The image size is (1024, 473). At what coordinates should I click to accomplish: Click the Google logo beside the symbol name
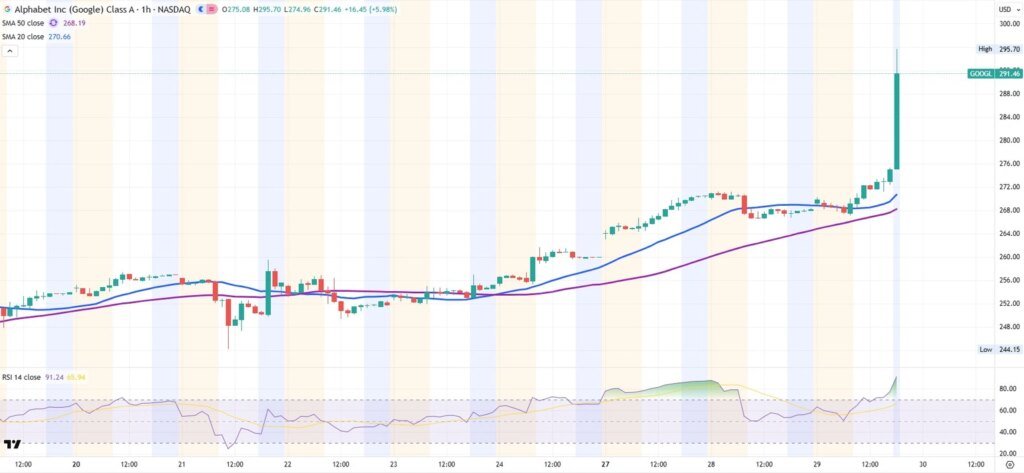8,8
